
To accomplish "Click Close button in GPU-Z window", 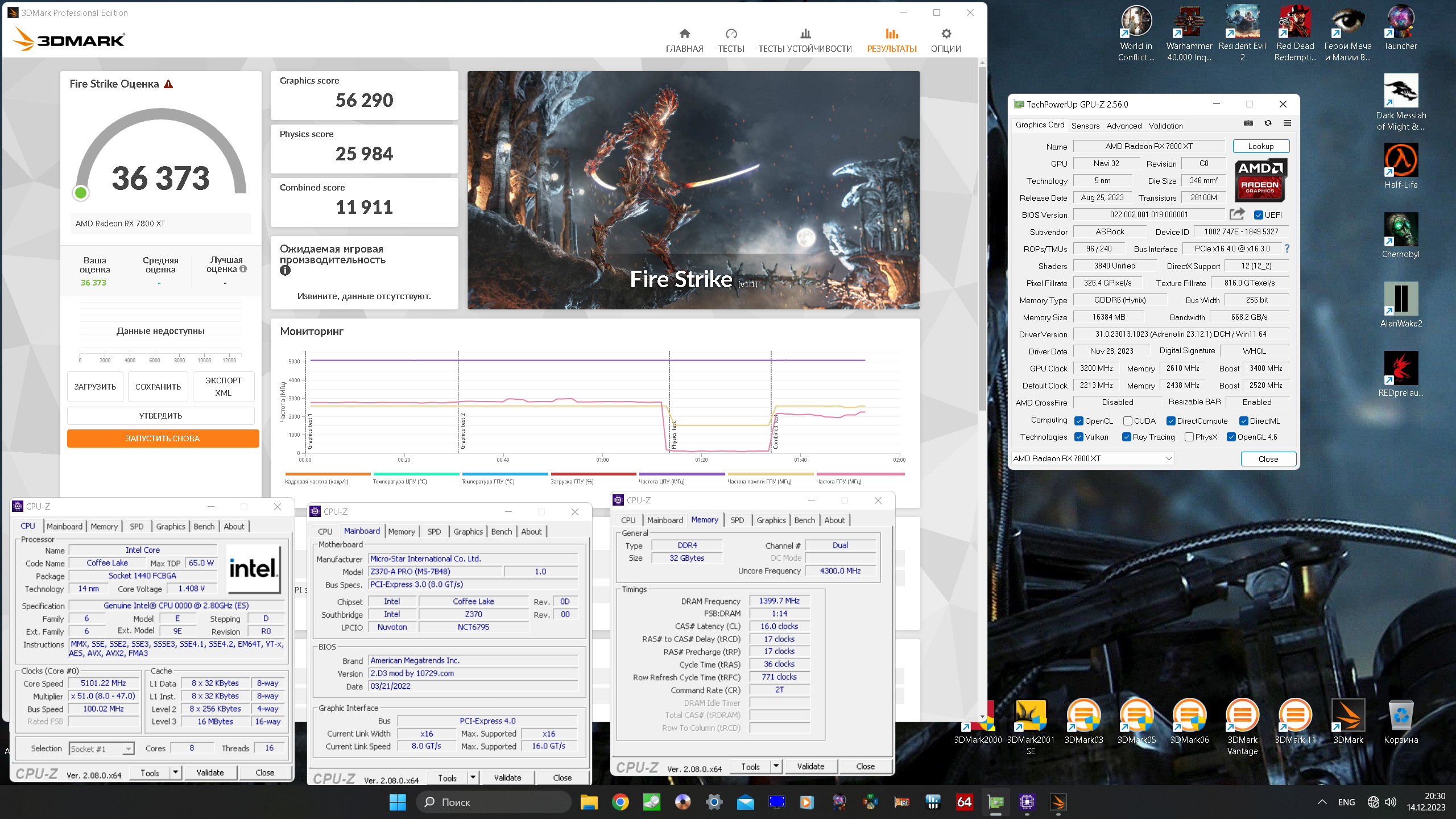I will pos(1268,458).
